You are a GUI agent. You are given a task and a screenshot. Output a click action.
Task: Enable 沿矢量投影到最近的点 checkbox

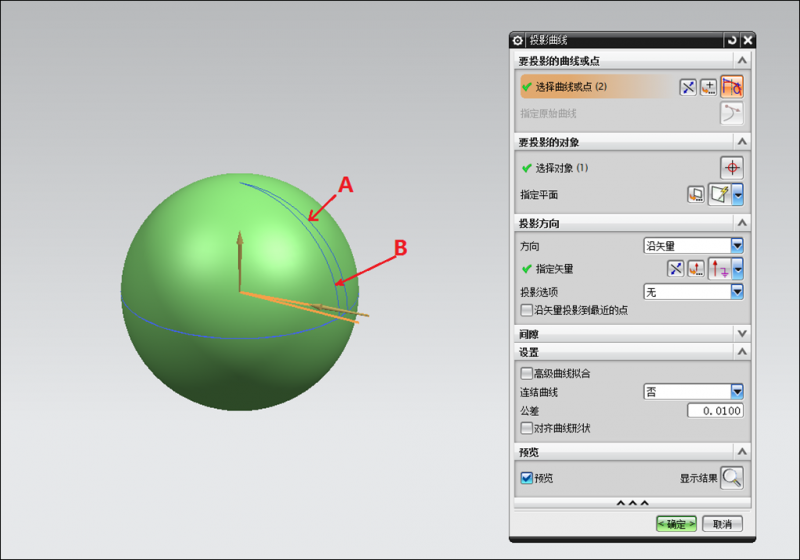click(x=527, y=311)
